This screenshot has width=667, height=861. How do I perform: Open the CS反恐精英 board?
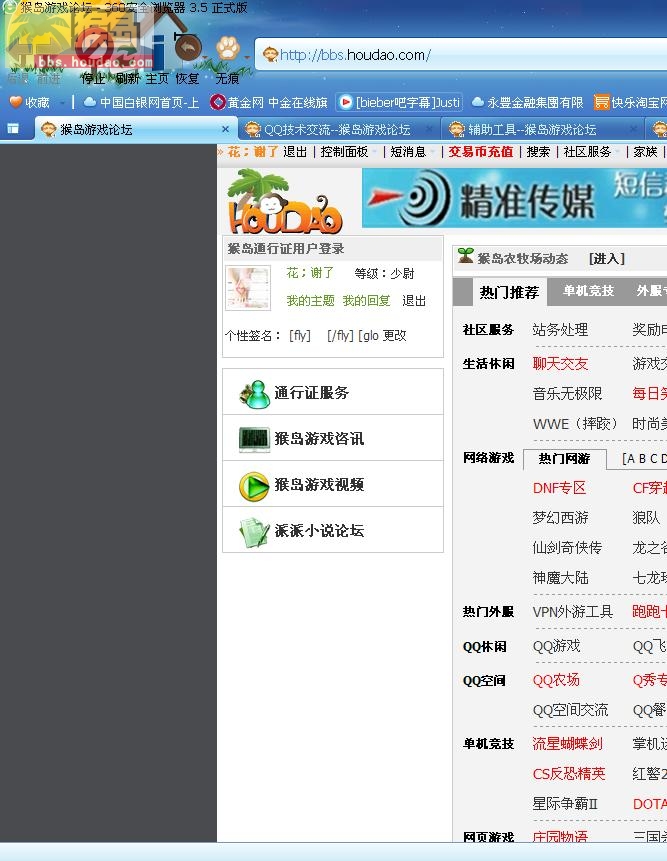pos(569,774)
